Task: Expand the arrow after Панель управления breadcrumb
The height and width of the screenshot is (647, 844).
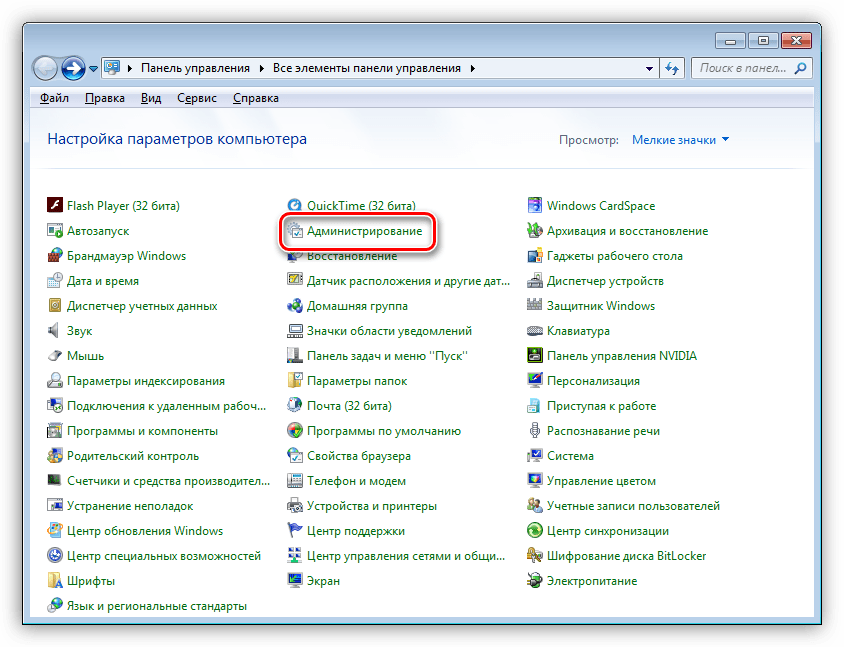Action: click(x=262, y=69)
